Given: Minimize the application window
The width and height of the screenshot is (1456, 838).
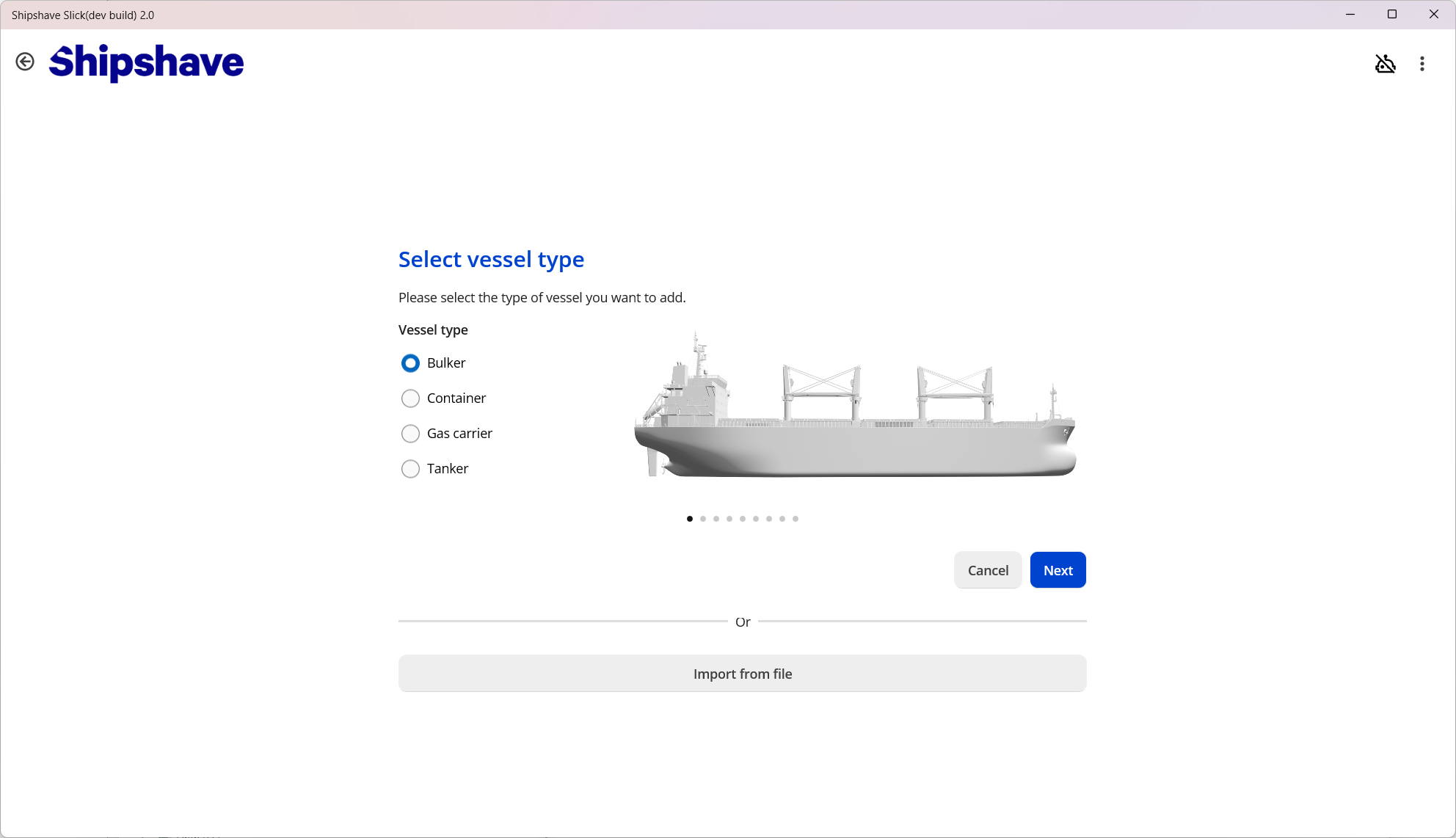Looking at the screenshot, I should click(1350, 14).
